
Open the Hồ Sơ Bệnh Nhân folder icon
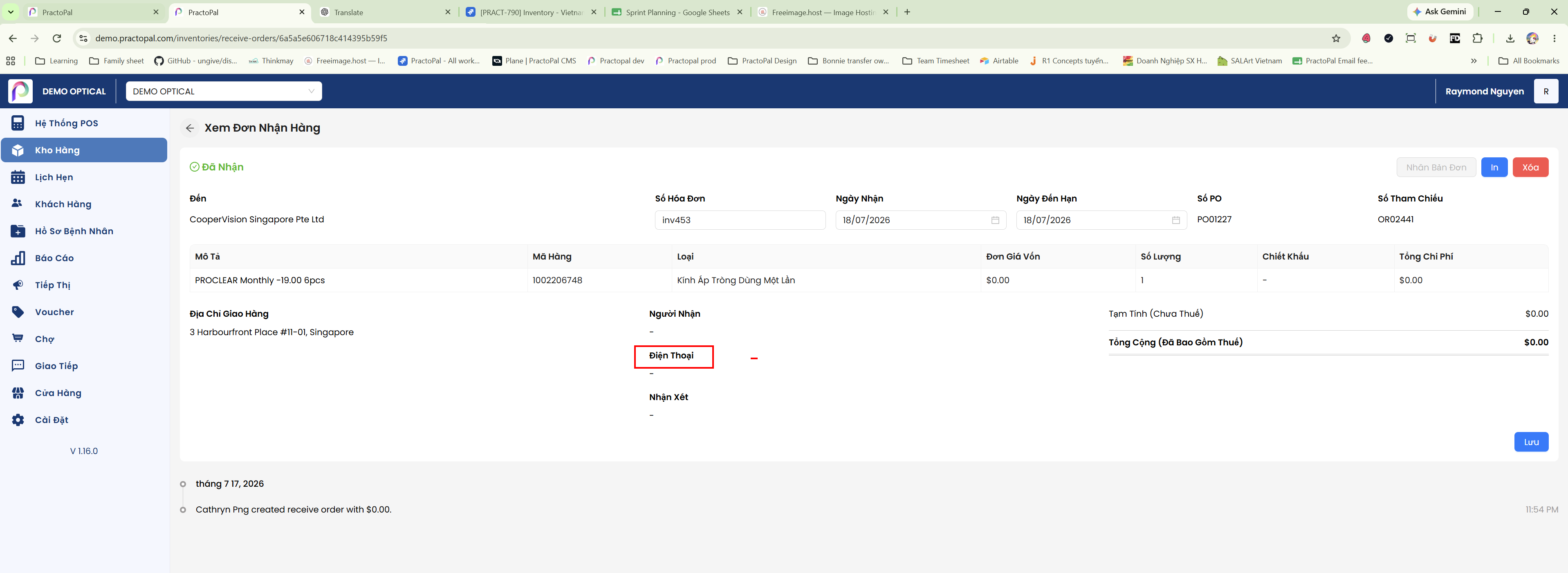(x=18, y=231)
